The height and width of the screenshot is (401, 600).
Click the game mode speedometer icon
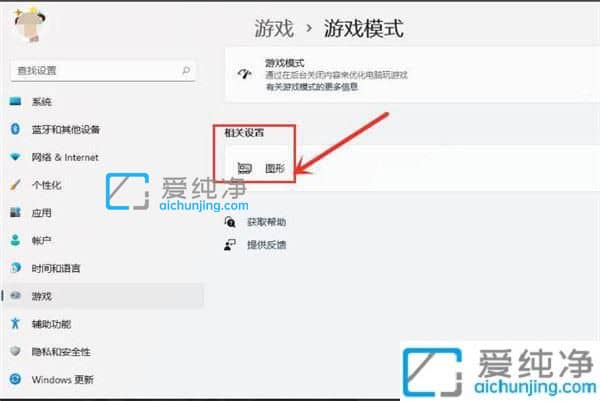click(245, 73)
